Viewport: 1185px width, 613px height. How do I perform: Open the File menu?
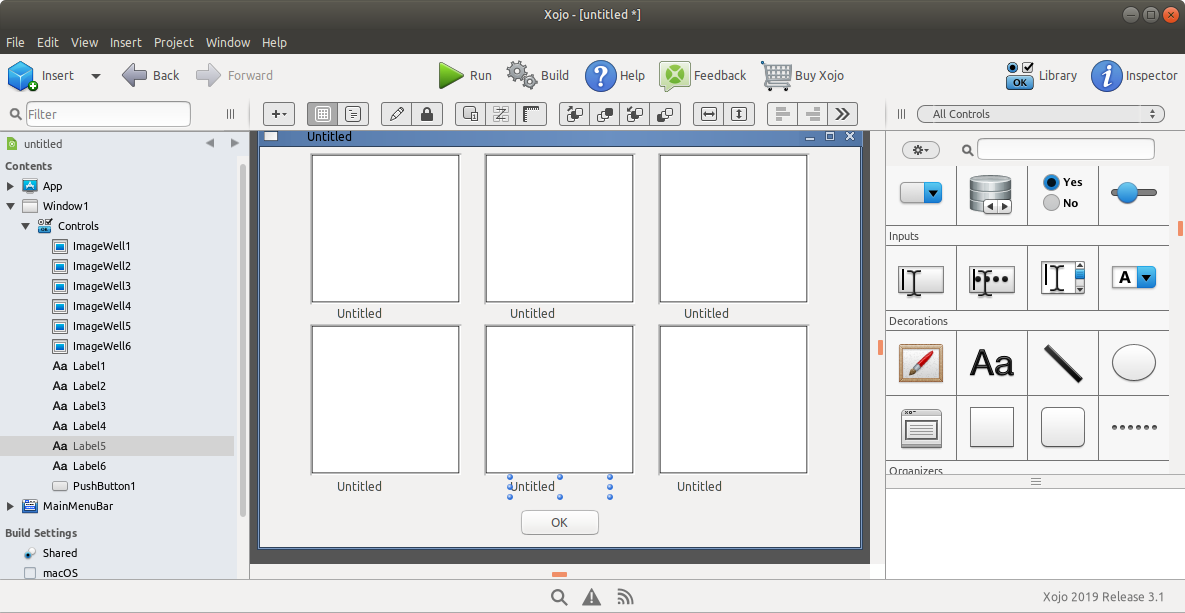[x=15, y=42]
